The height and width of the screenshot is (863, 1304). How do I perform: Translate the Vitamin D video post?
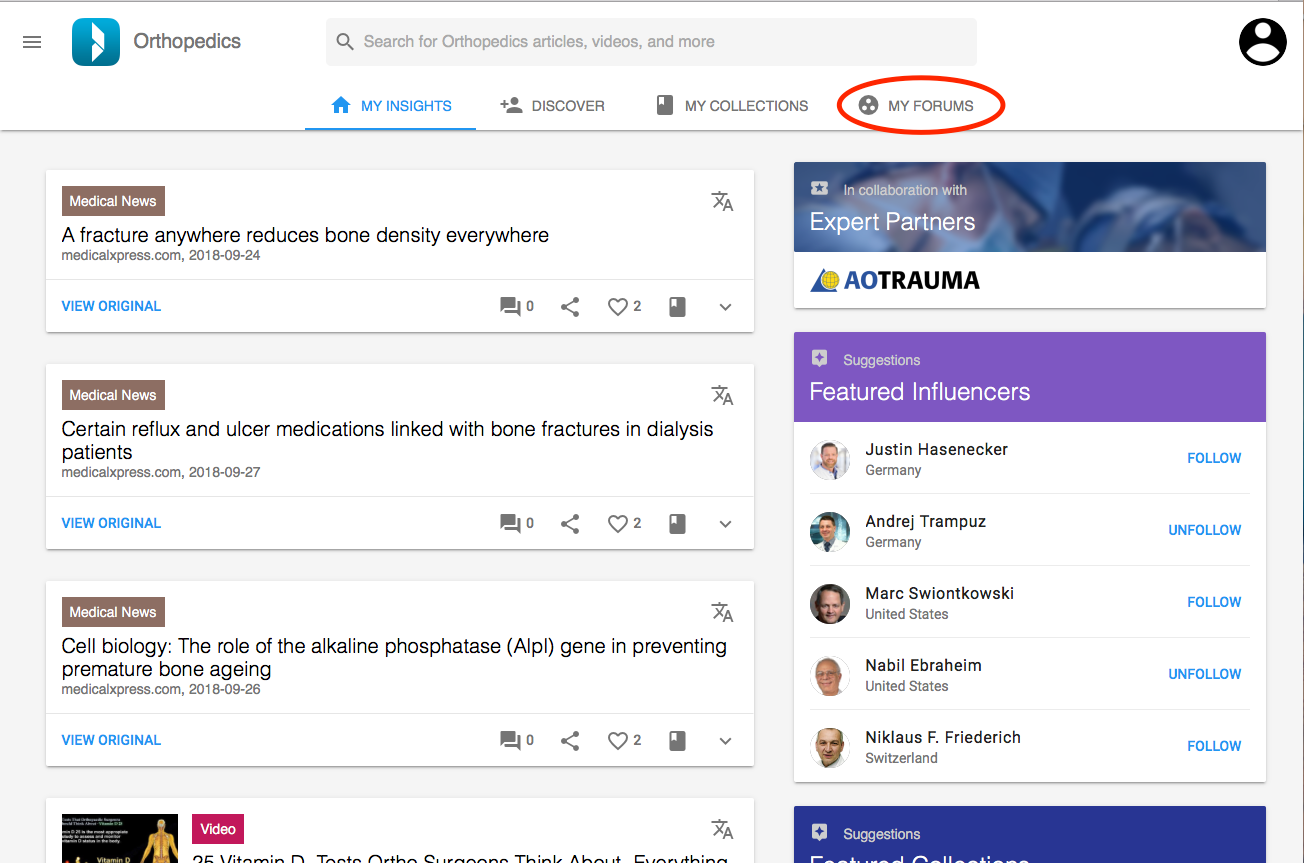click(x=722, y=829)
